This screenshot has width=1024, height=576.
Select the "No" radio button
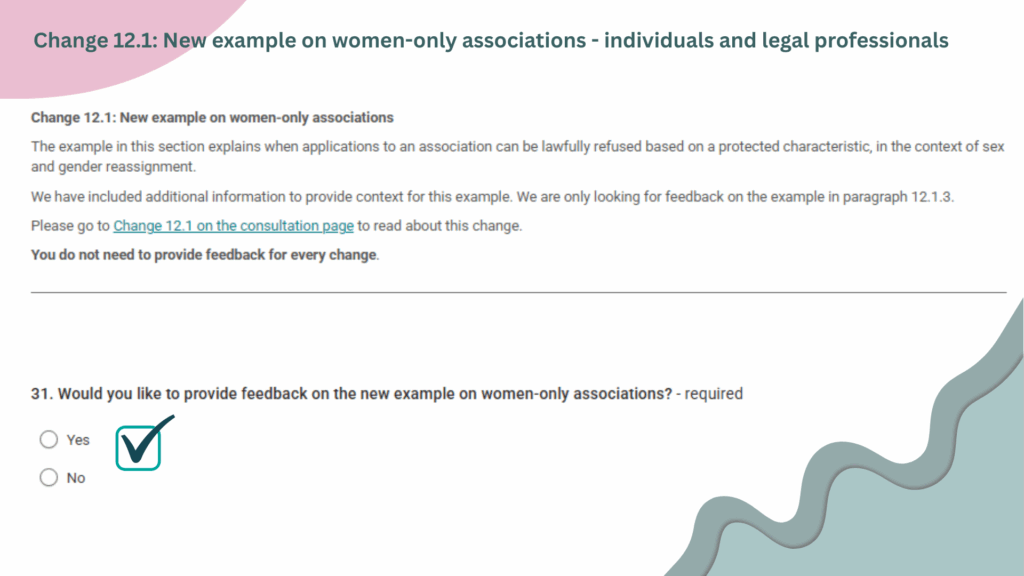click(x=48, y=477)
